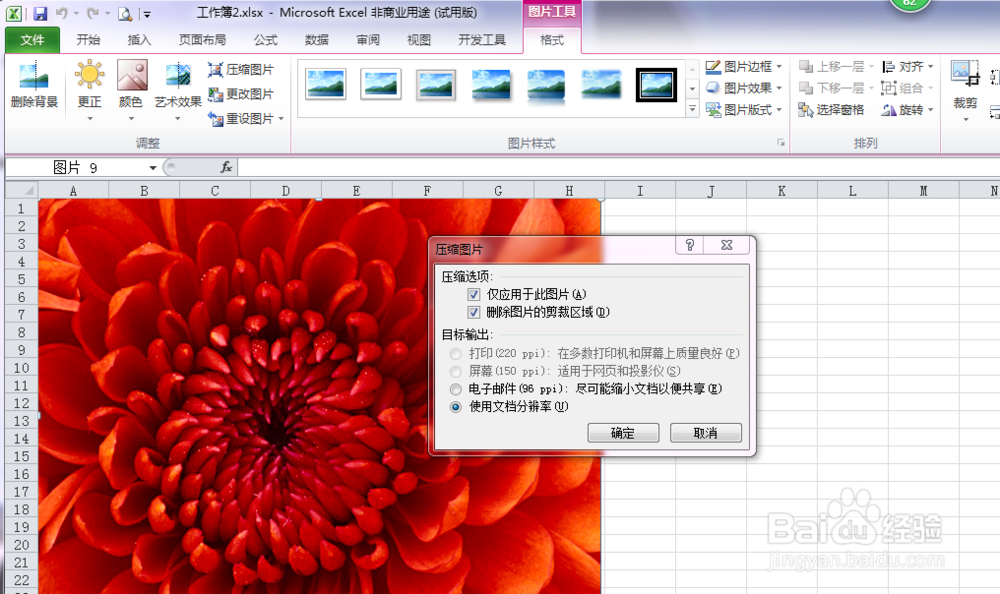Select the Print (220 ppi) radio option
Image resolution: width=1000 pixels, height=594 pixels.
[x=455, y=353]
